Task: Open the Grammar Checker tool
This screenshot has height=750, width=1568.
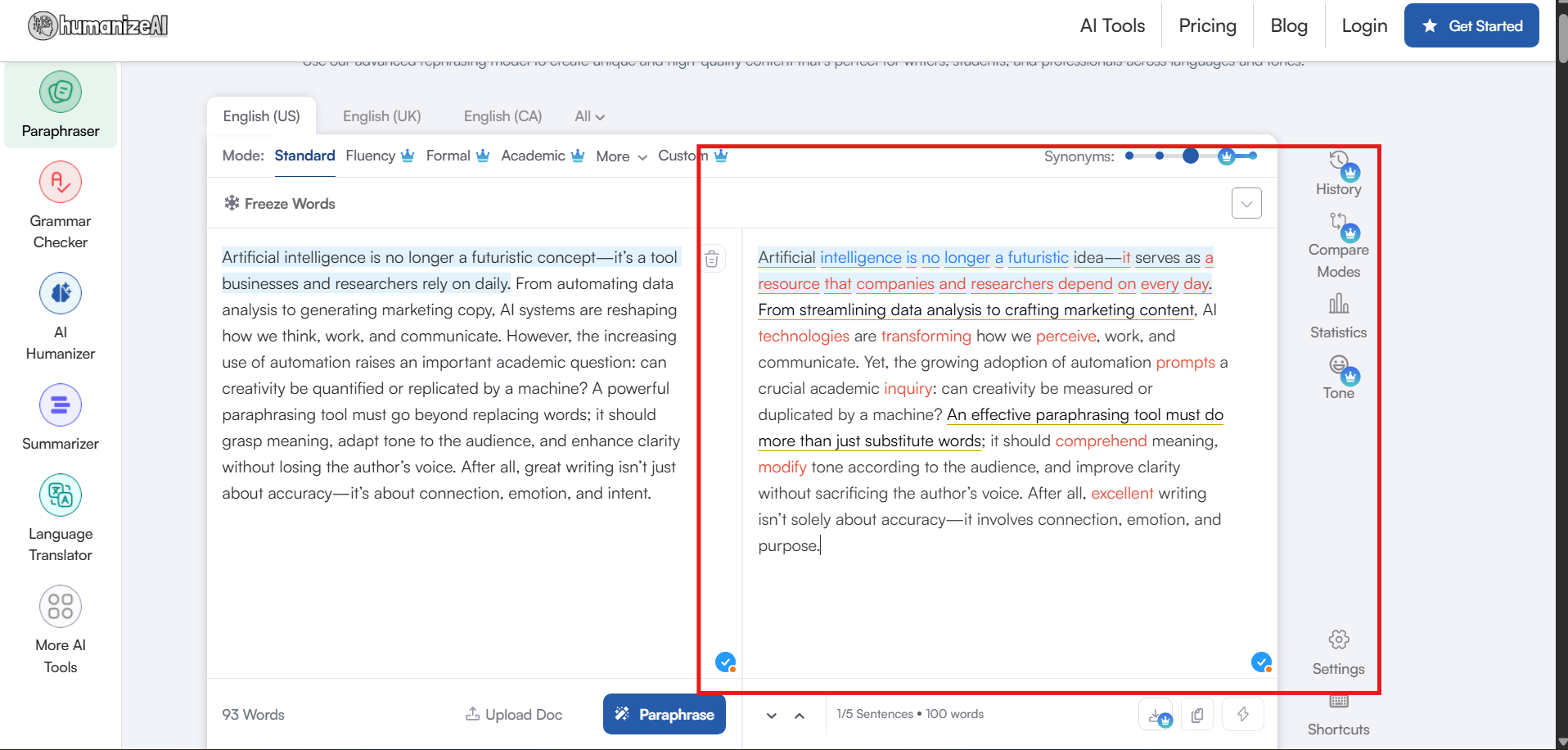Action: coord(60,206)
